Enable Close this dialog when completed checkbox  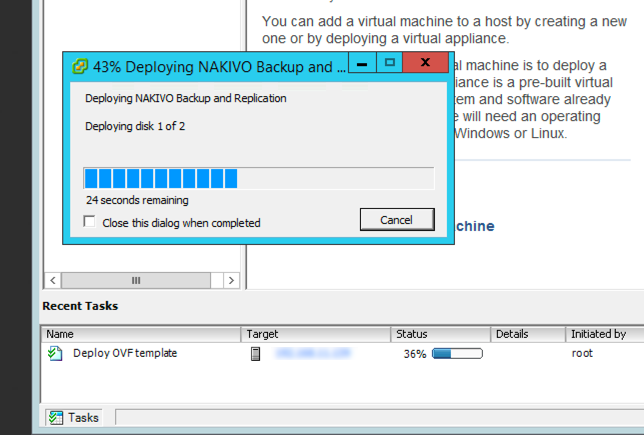point(89,221)
